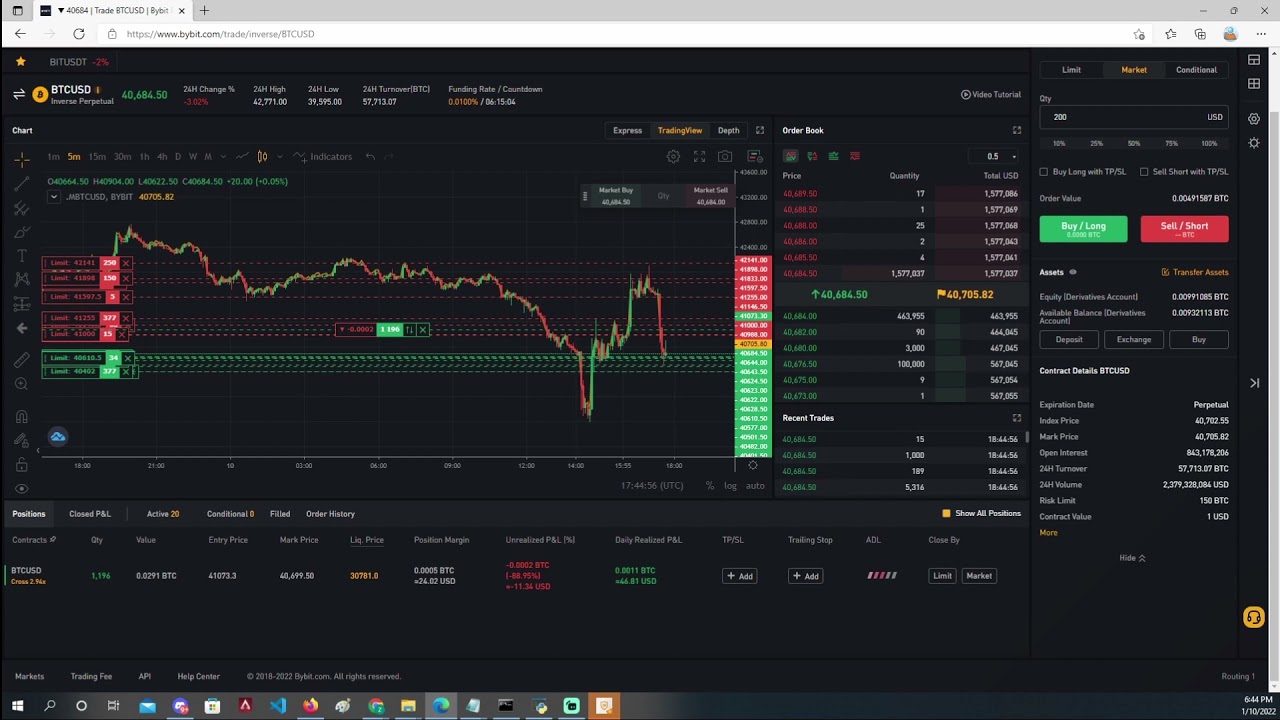Expand the Recent Trades panel

point(1017,418)
